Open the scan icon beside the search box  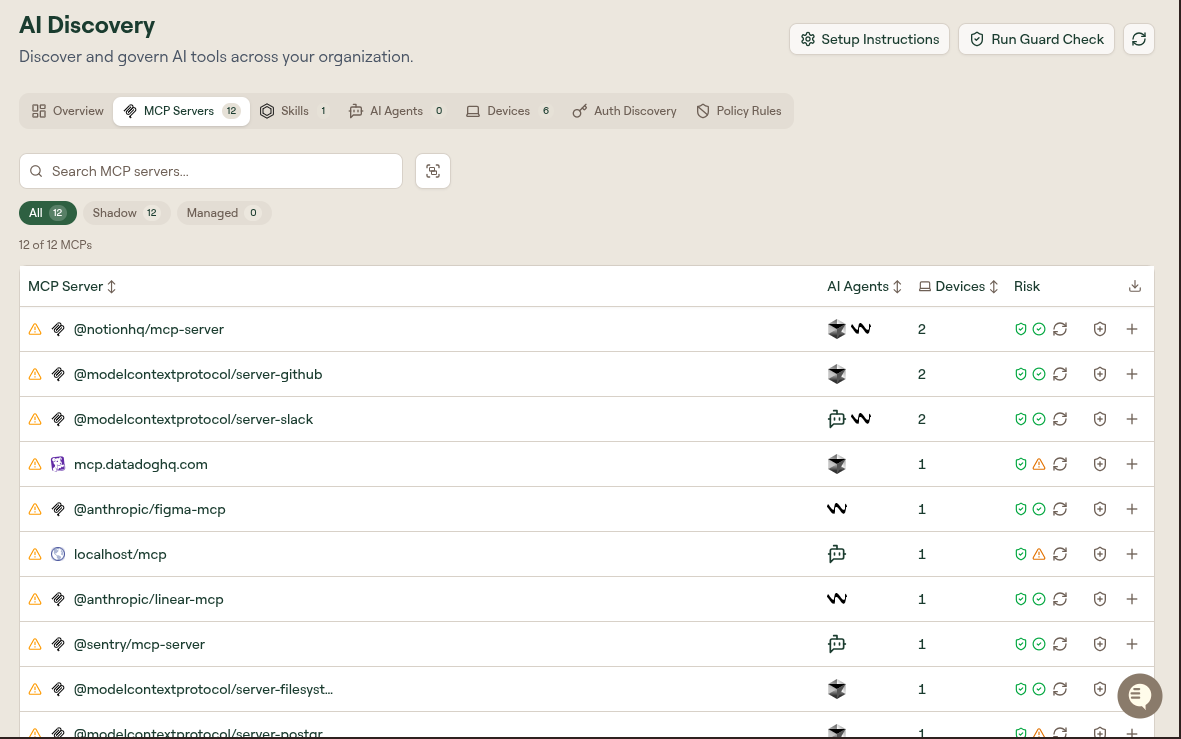[433, 171]
